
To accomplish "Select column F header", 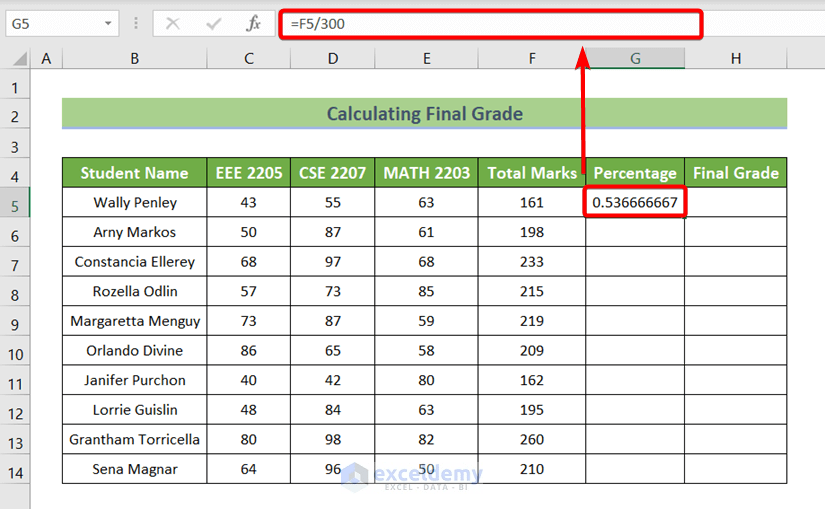I will 532,58.
